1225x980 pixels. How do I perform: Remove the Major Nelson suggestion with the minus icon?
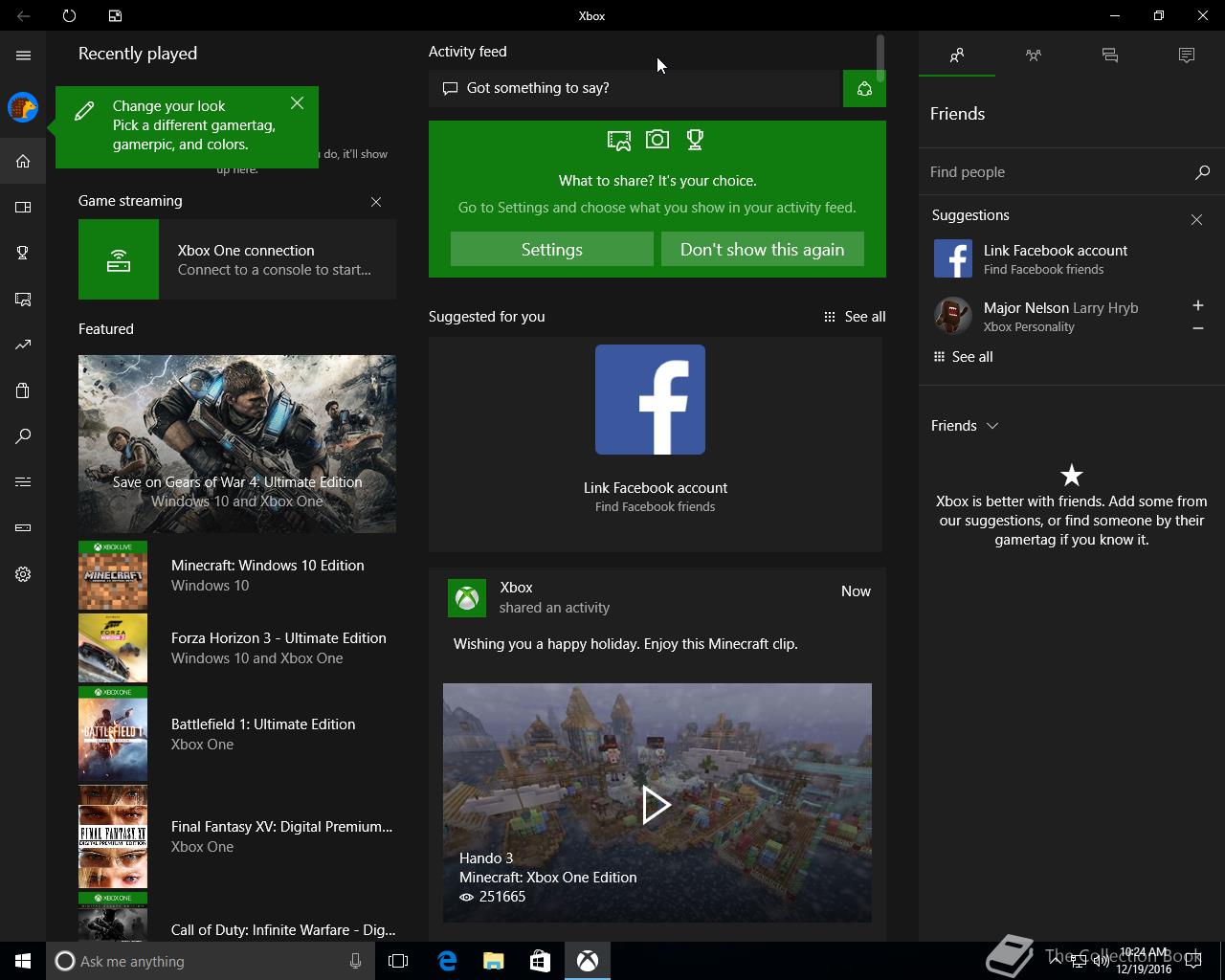[x=1197, y=328]
